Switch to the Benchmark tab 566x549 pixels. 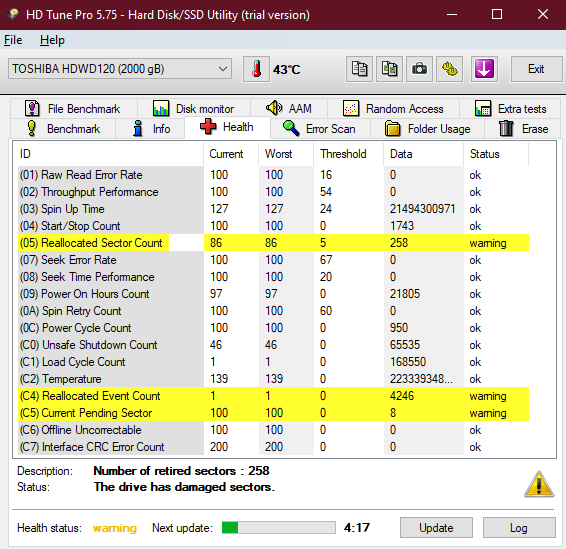(63, 129)
